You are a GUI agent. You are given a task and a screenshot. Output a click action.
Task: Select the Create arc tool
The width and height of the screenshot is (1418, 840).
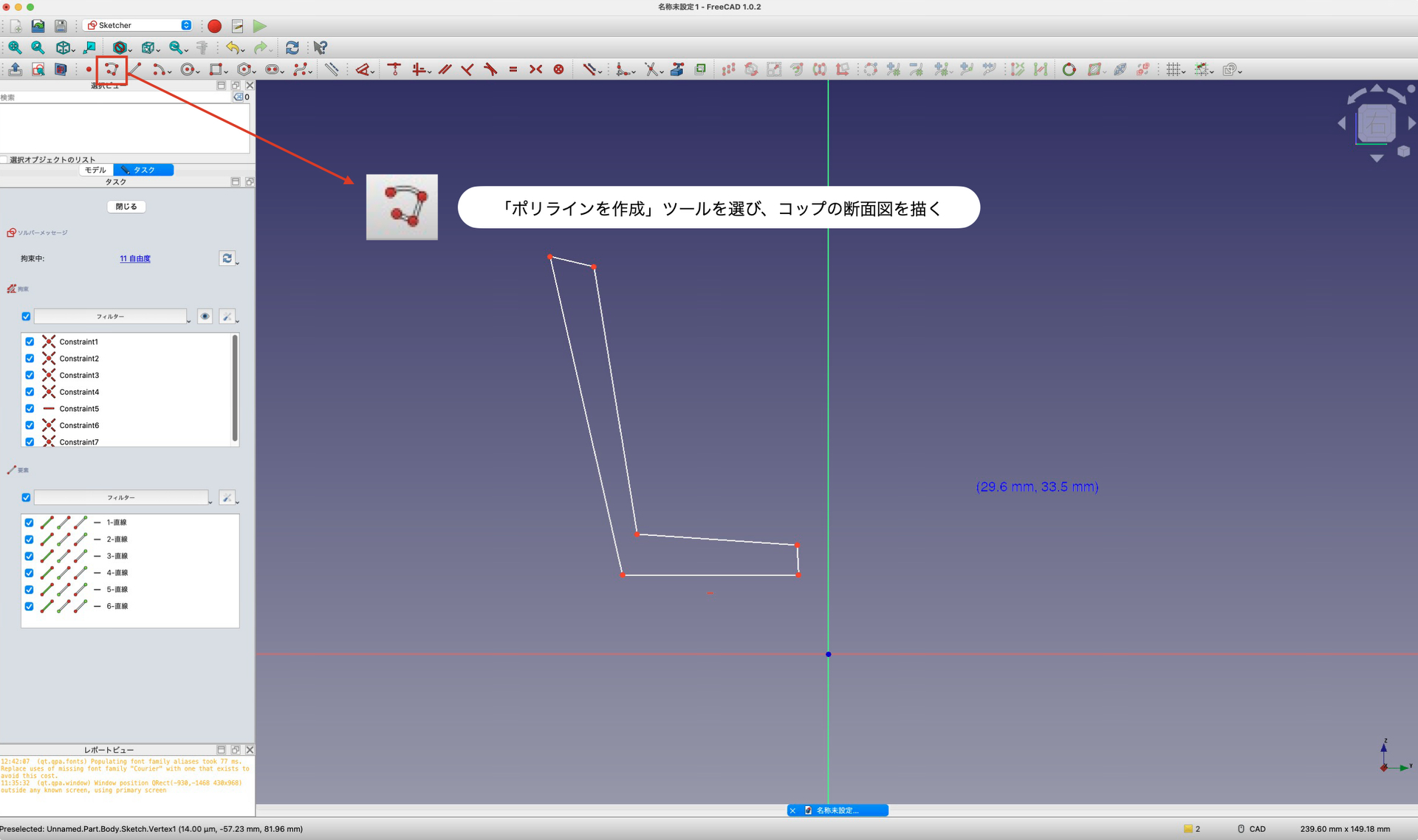click(x=159, y=69)
